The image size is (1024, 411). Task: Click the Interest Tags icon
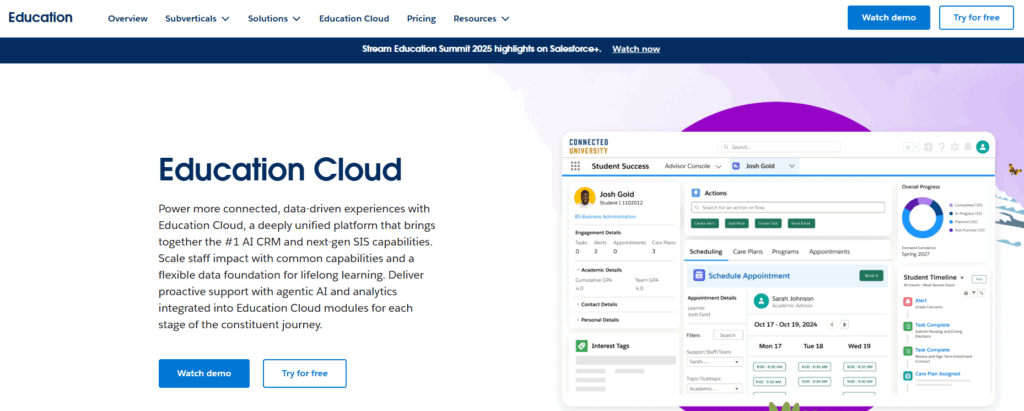point(581,346)
